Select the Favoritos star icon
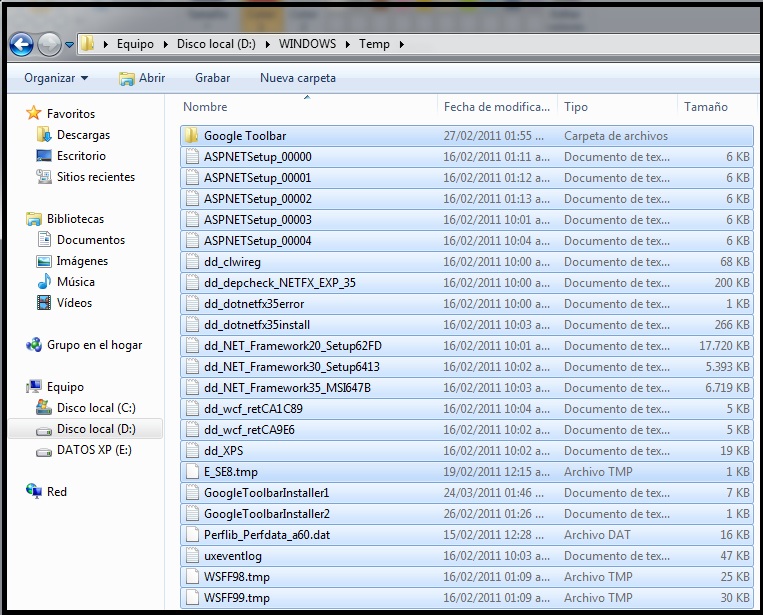Image resolution: width=763 pixels, height=615 pixels. (x=34, y=113)
